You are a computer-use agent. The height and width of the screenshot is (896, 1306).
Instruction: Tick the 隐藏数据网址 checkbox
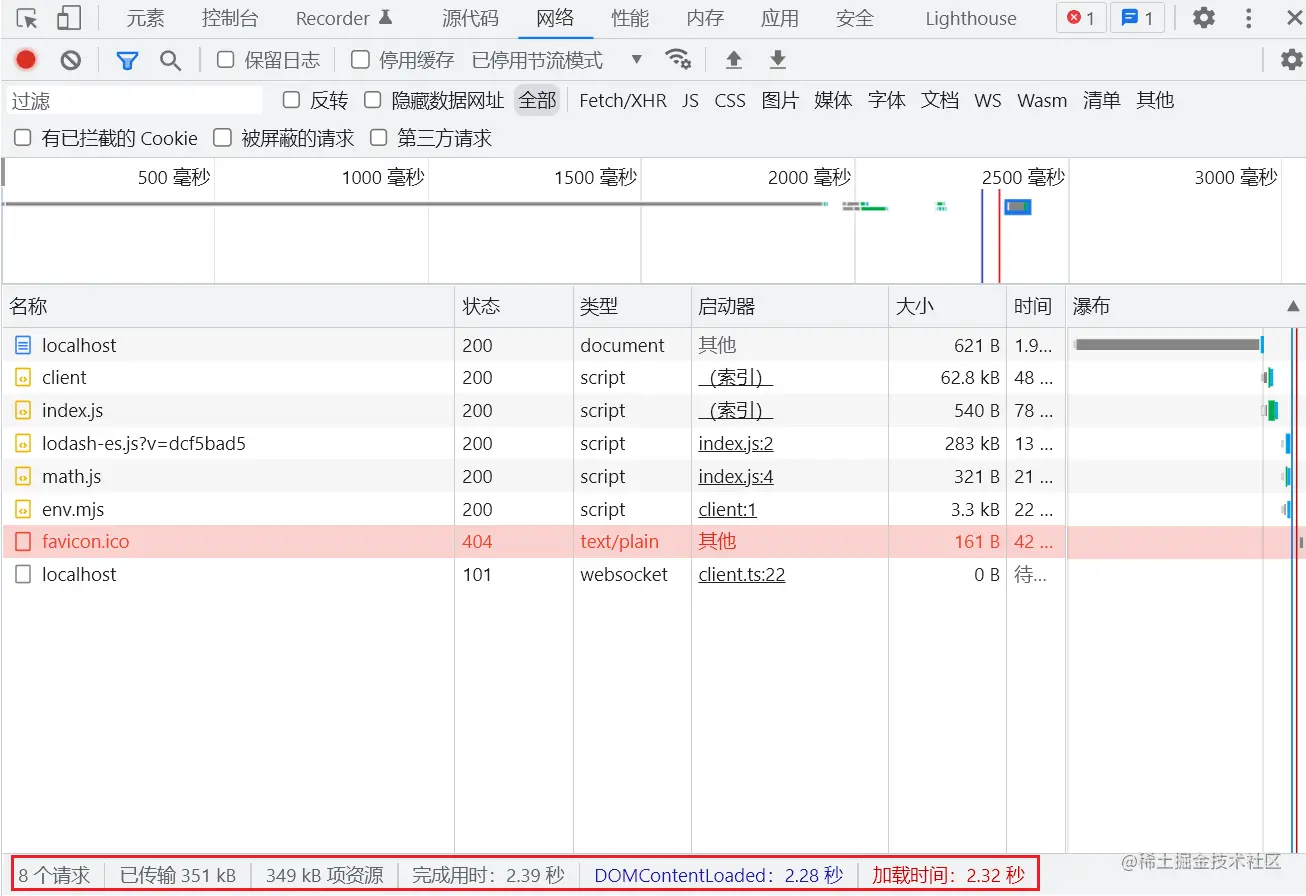pos(373,100)
